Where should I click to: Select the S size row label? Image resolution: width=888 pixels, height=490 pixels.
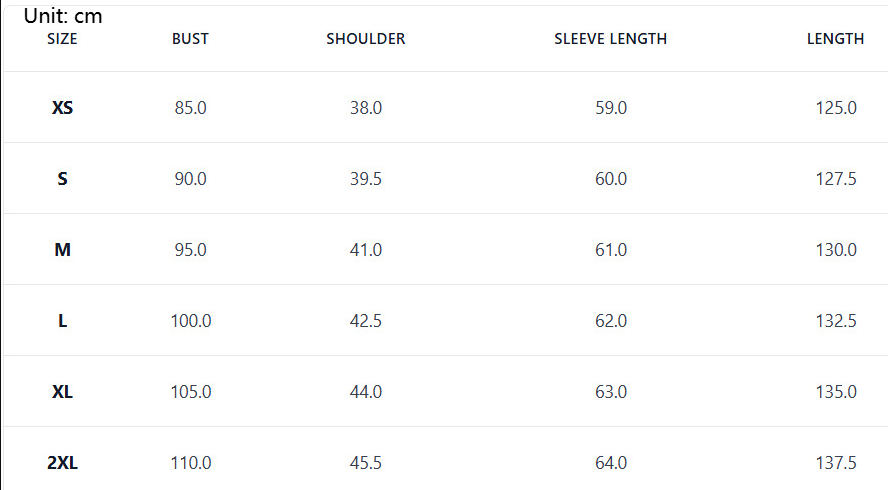coord(62,179)
